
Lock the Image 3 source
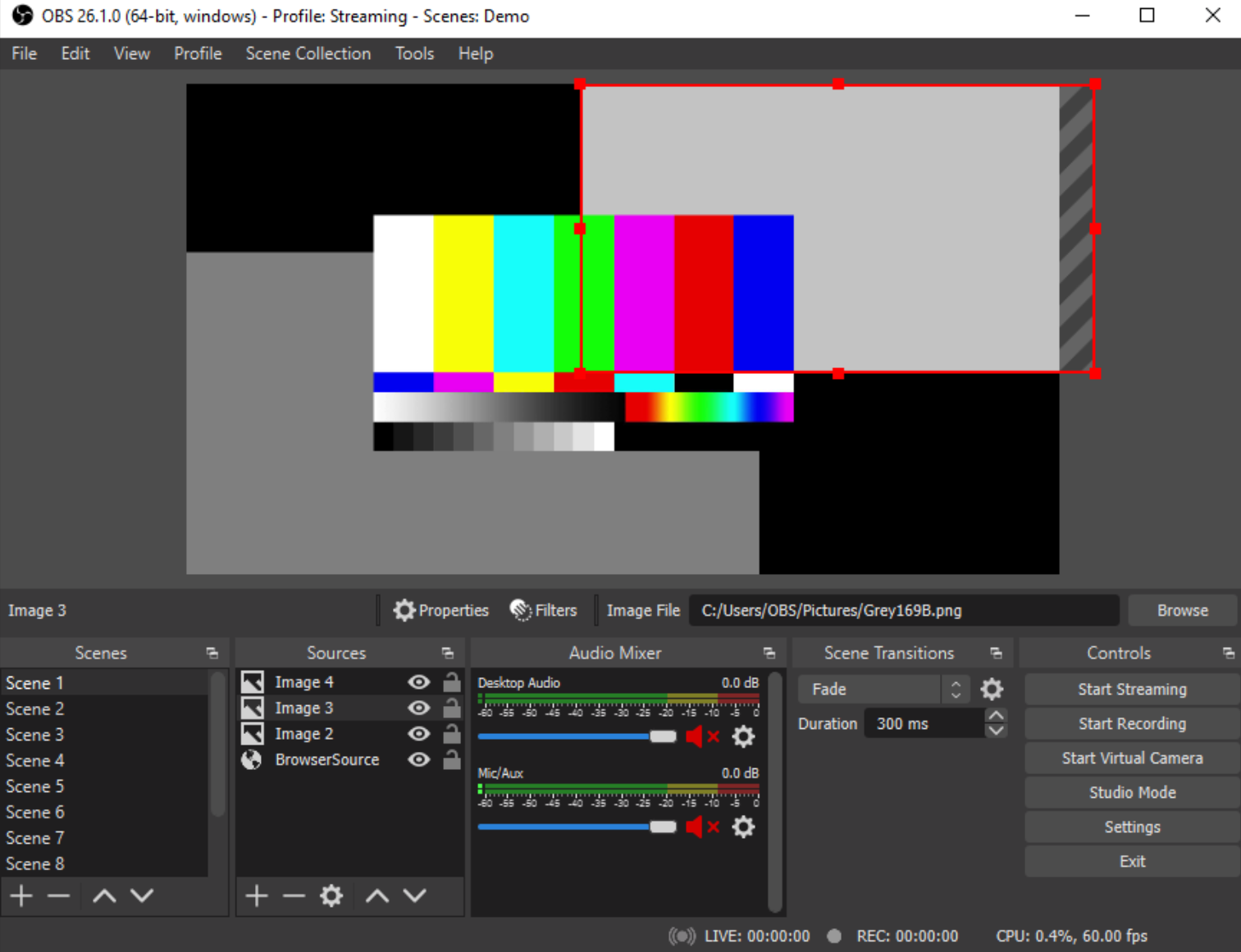click(x=451, y=708)
